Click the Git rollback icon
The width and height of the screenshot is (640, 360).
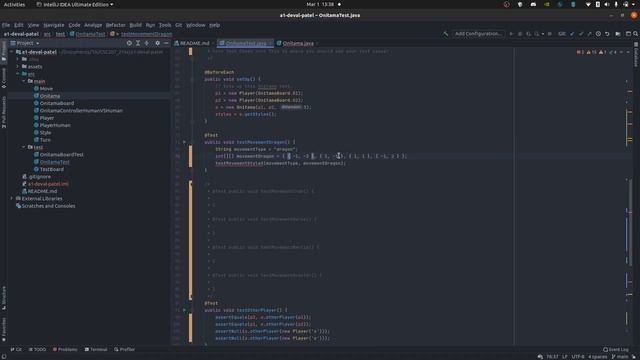coord(607,34)
